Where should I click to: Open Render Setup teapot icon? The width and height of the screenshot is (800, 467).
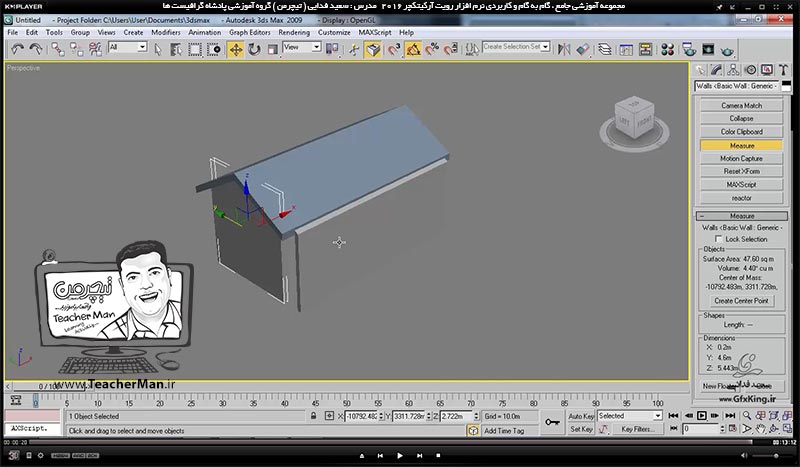(689, 49)
